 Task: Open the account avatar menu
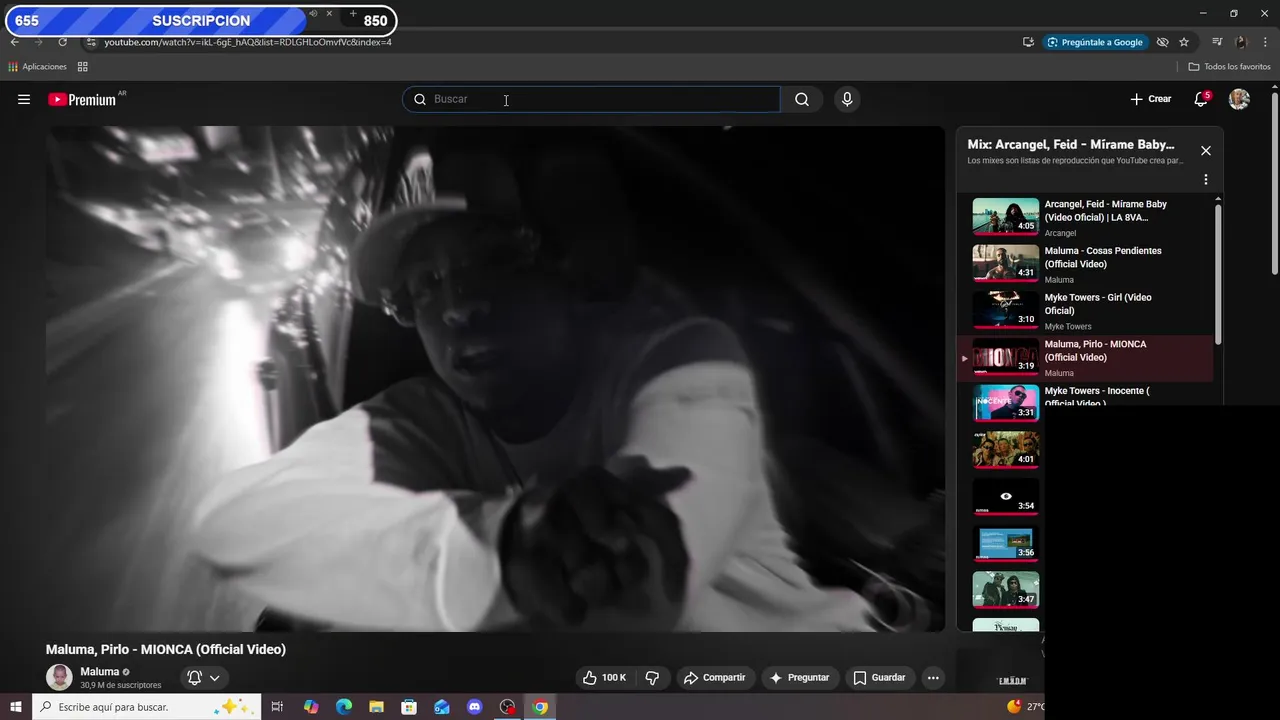pyautogui.click(x=1239, y=99)
